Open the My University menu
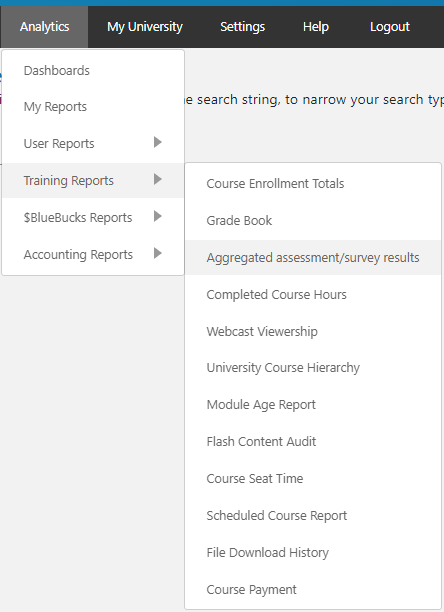444x612 pixels. click(x=145, y=27)
